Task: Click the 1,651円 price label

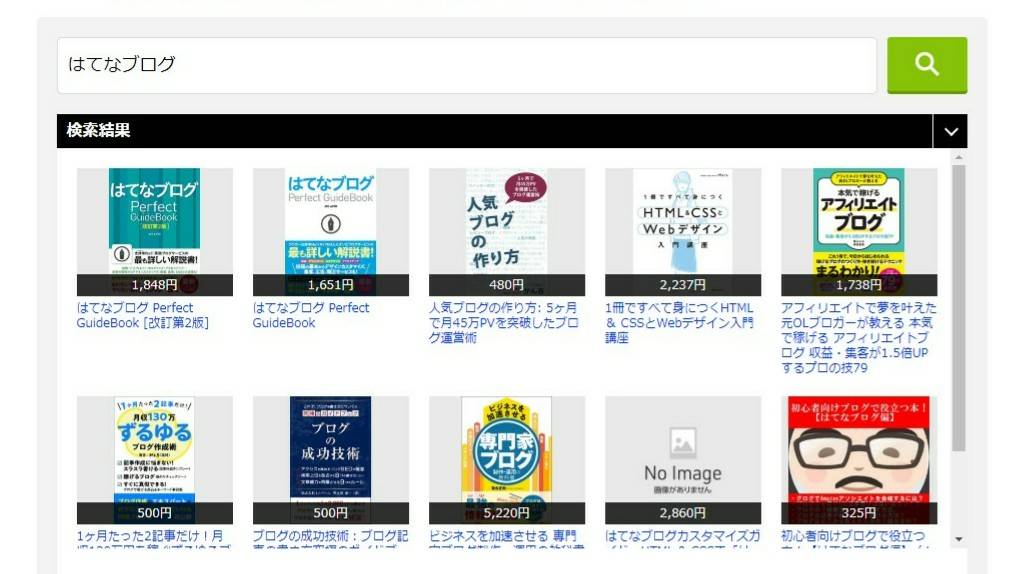Action: pyautogui.click(x=330, y=285)
